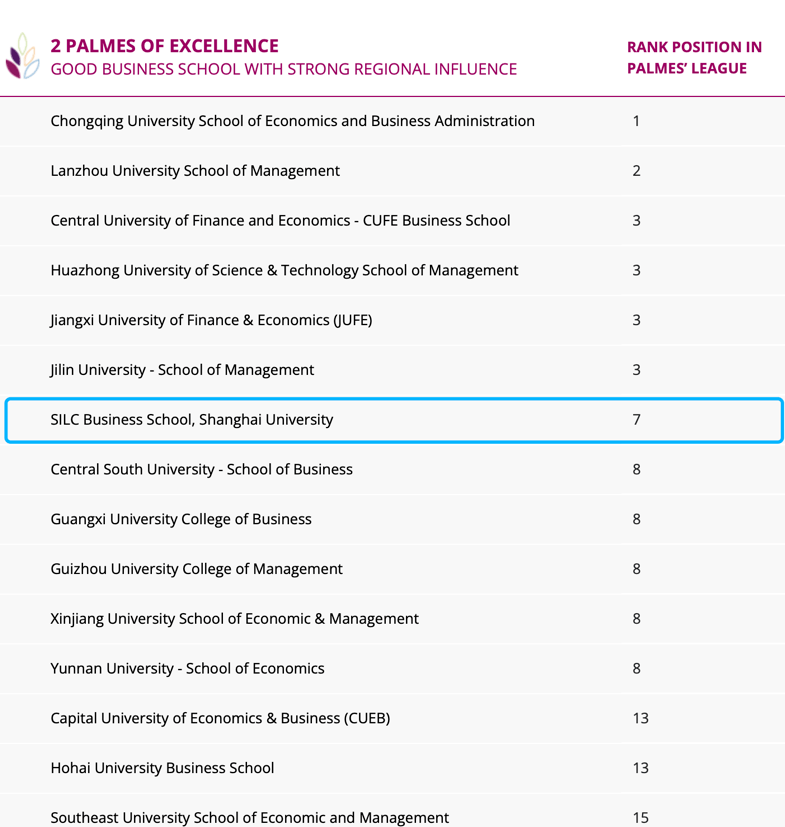Open CUFE Business School listing
The height and width of the screenshot is (827, 785).
(x=280, y=220)
